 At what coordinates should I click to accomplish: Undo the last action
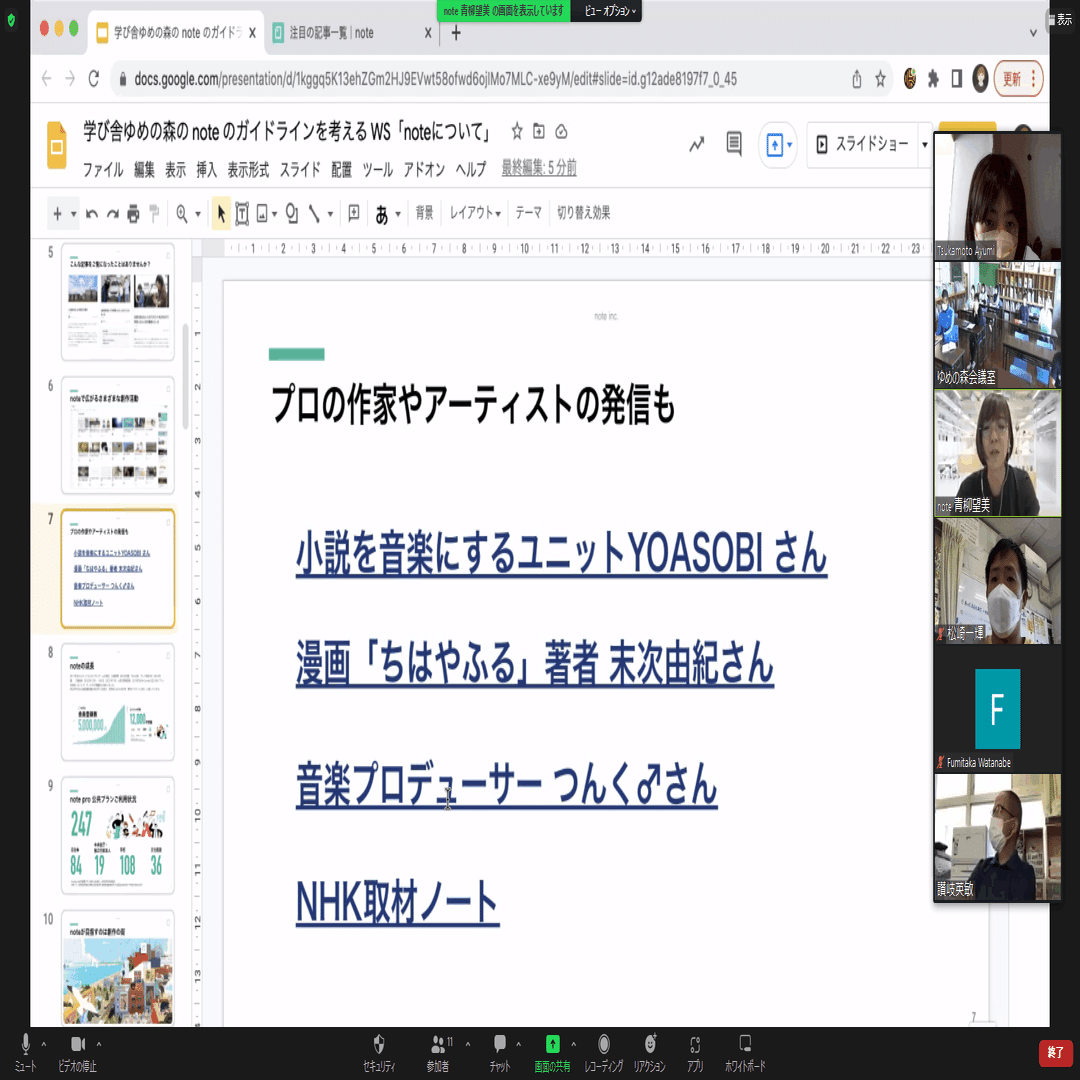92,214
